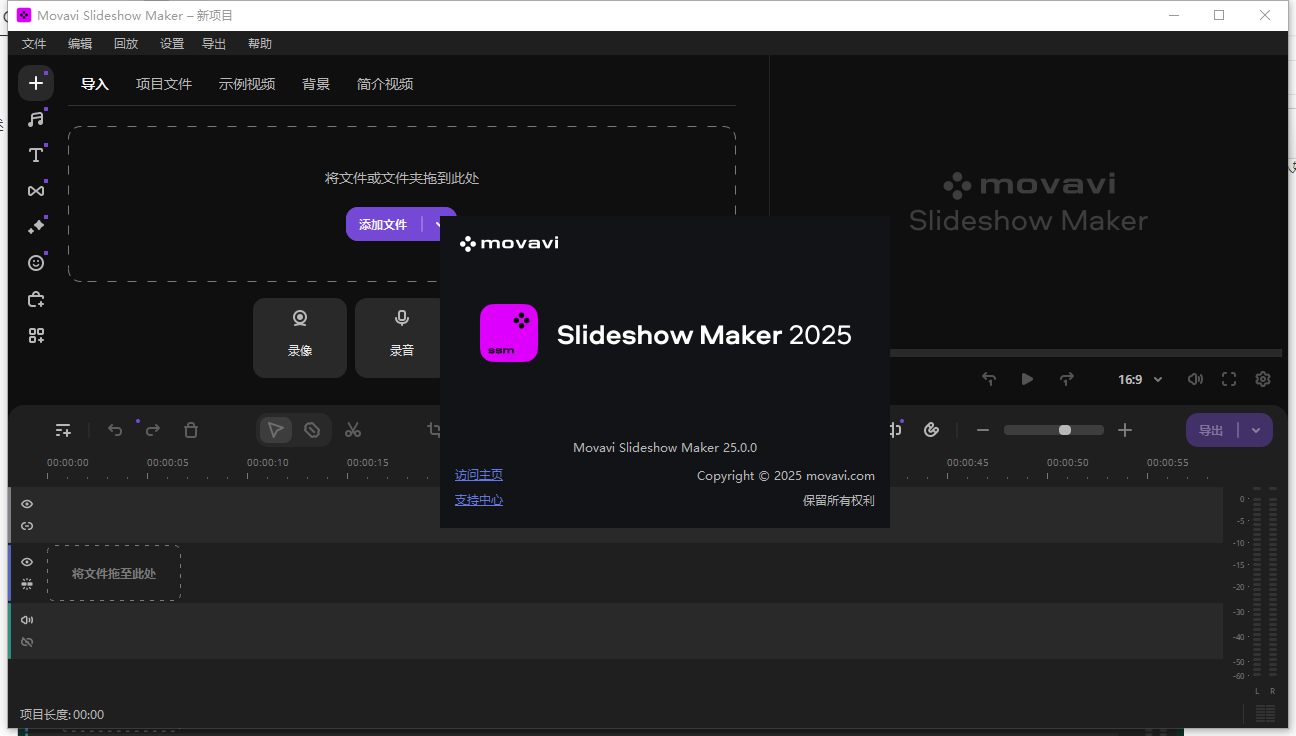Click the player volume speaker icon
Image resolution: width=1296 pixels, height=736 pixels.
pyautogui.click(x=1195, y=379)
